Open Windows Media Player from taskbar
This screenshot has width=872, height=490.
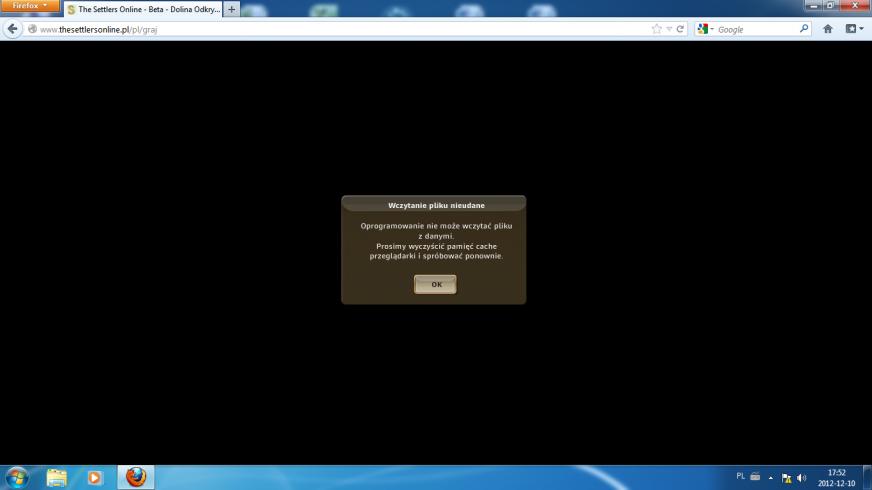pos(95,477)
